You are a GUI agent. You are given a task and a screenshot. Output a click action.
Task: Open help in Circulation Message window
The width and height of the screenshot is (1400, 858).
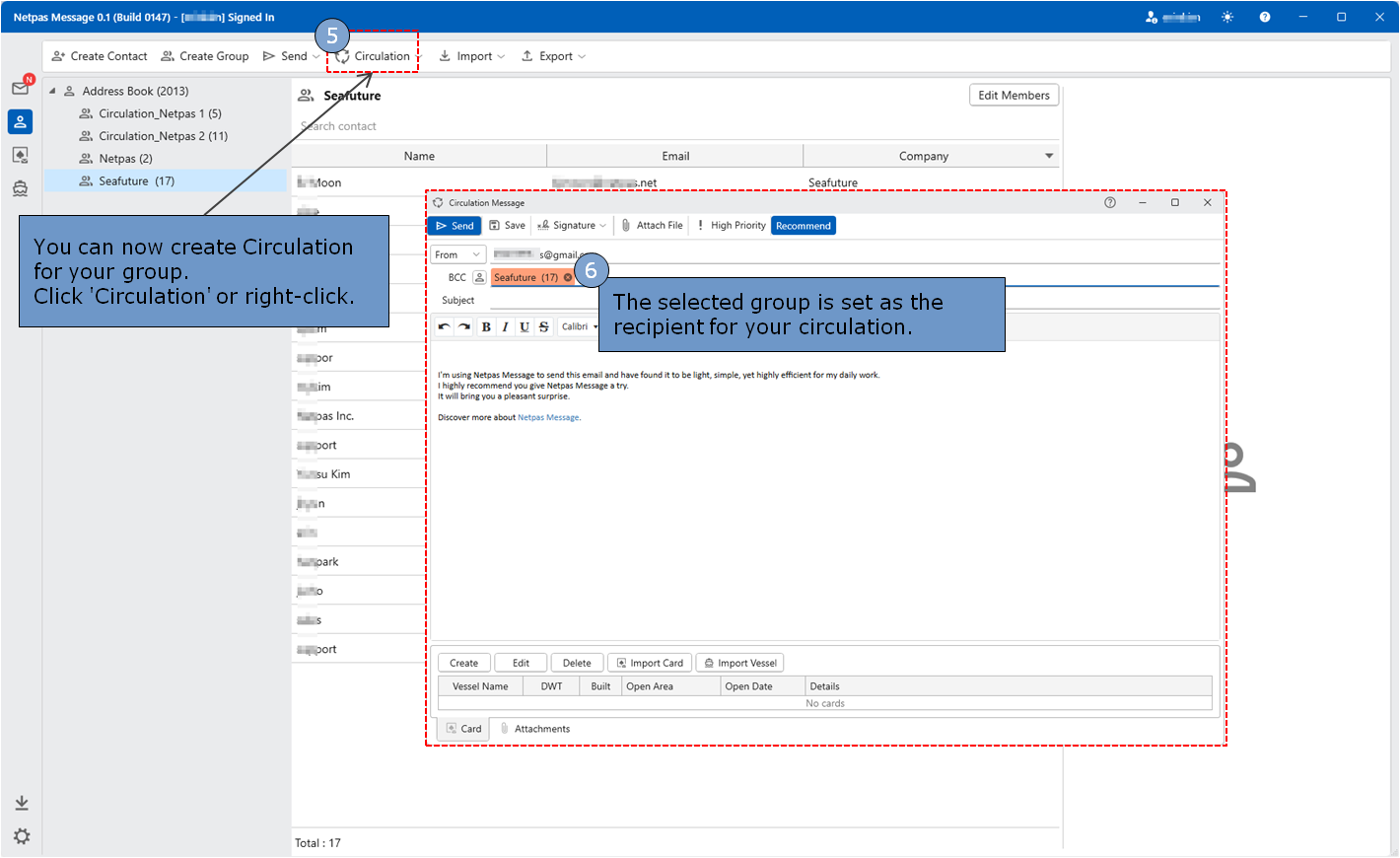click(x=1110, y=202)
